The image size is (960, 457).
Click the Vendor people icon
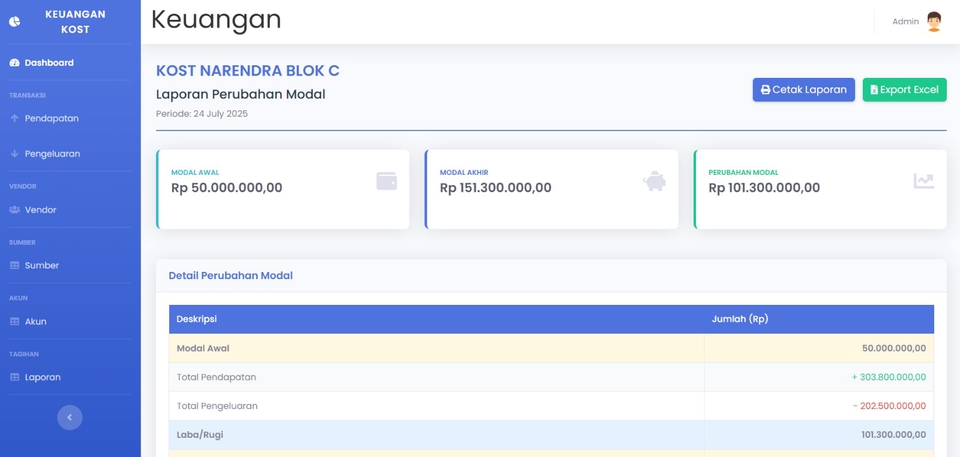tap(14, 210)
